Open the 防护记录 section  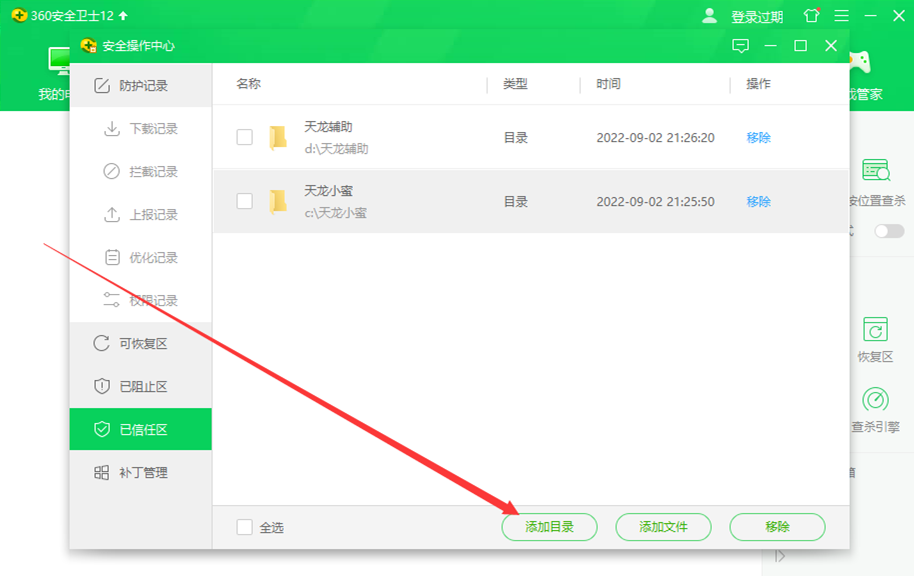pos(140,86)
